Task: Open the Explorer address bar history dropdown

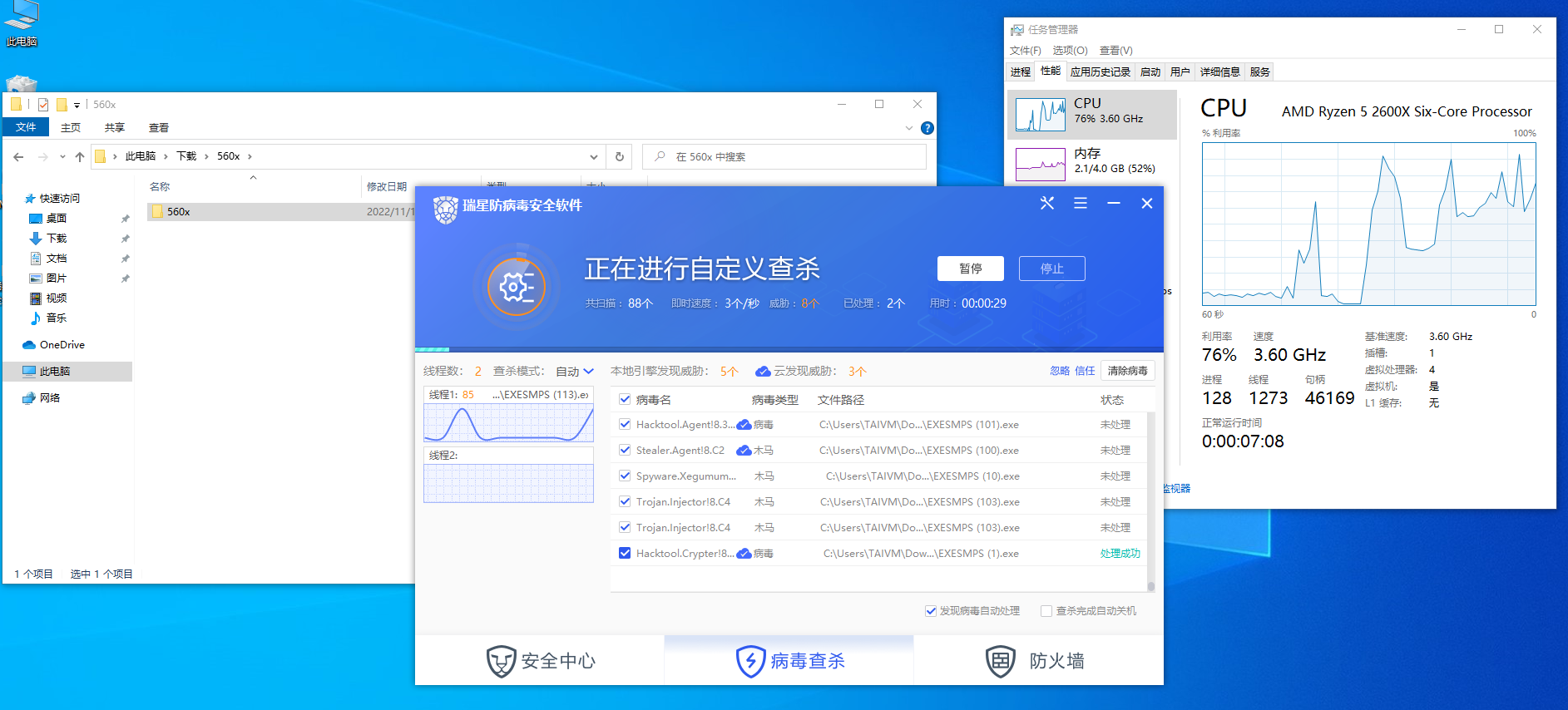Action: click(594, 156)
